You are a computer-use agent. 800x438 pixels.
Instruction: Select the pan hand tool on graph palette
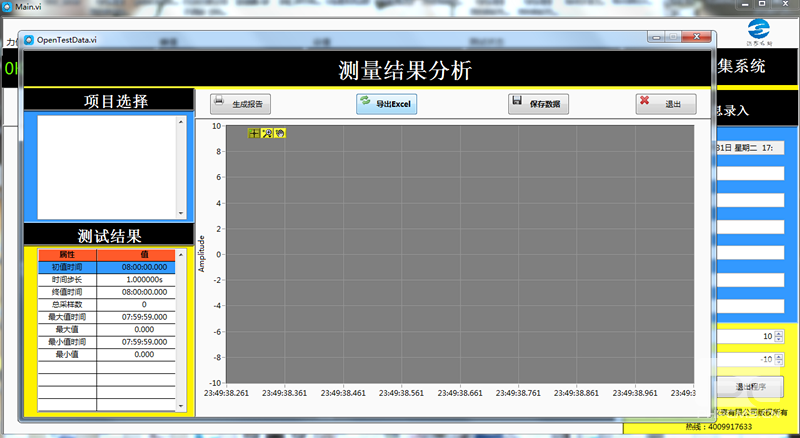point(280,133)
